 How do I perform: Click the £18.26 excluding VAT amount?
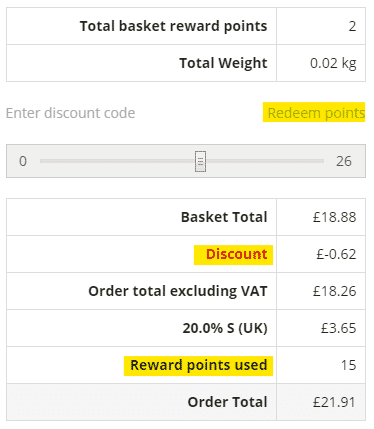point(334,291)
